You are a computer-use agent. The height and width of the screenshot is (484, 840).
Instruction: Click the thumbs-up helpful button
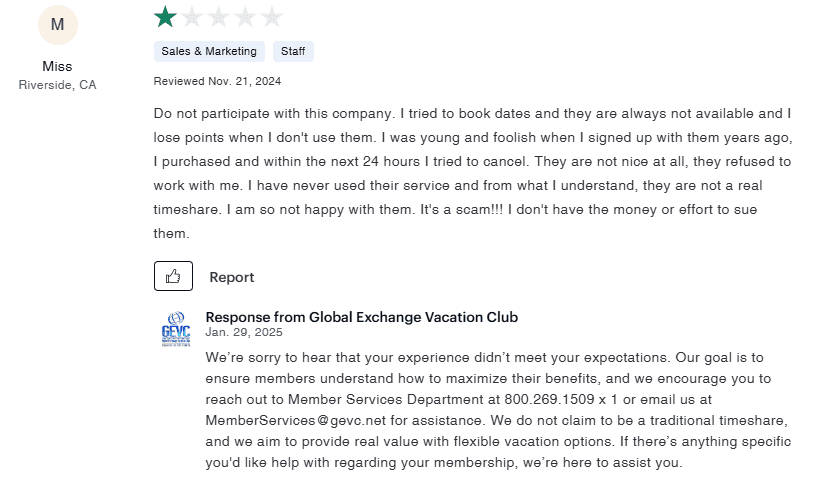[x=173, y=276]
